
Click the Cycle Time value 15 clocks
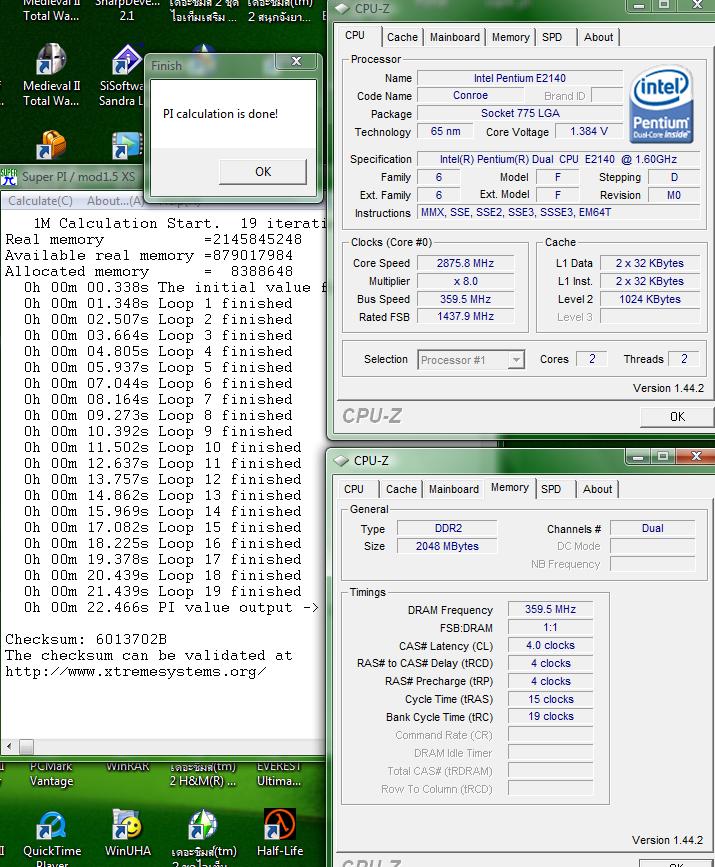(550, 699)
